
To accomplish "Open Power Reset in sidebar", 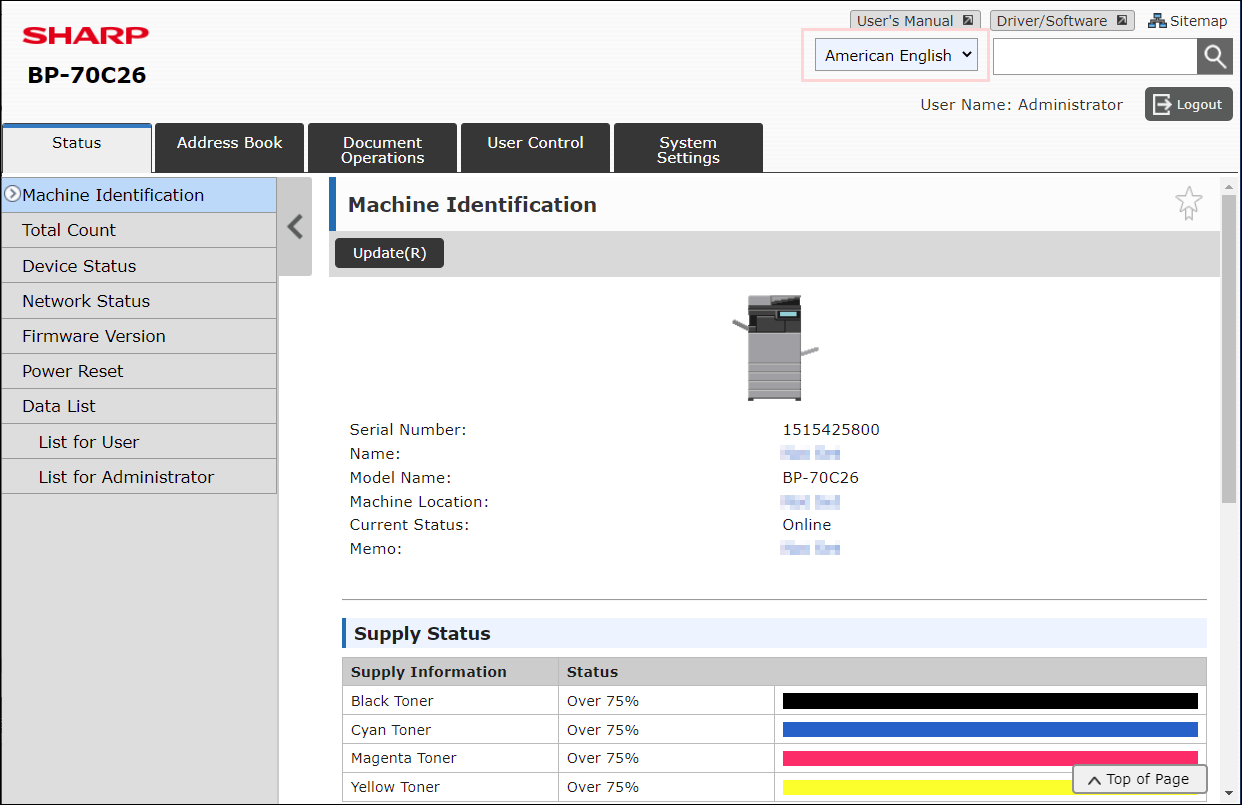I will pyautogui.click(x=139, y=371).
